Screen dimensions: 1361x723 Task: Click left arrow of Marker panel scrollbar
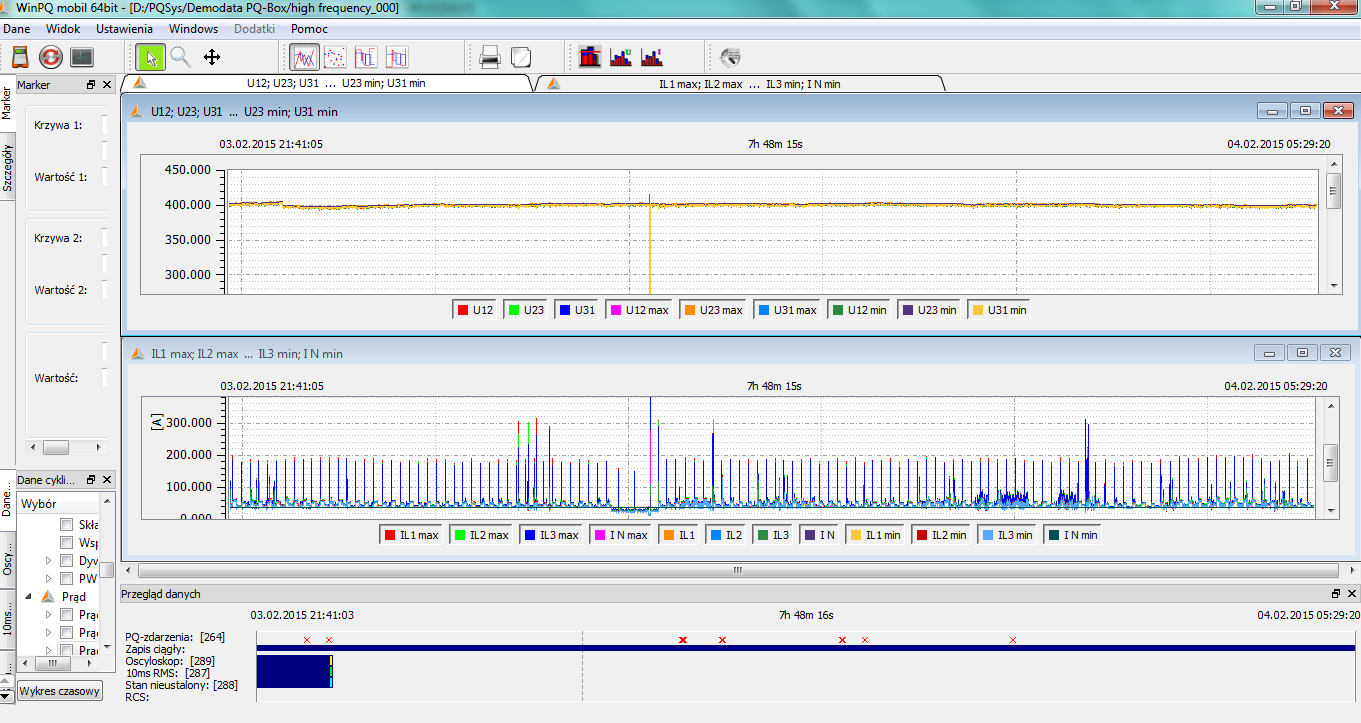31,447
